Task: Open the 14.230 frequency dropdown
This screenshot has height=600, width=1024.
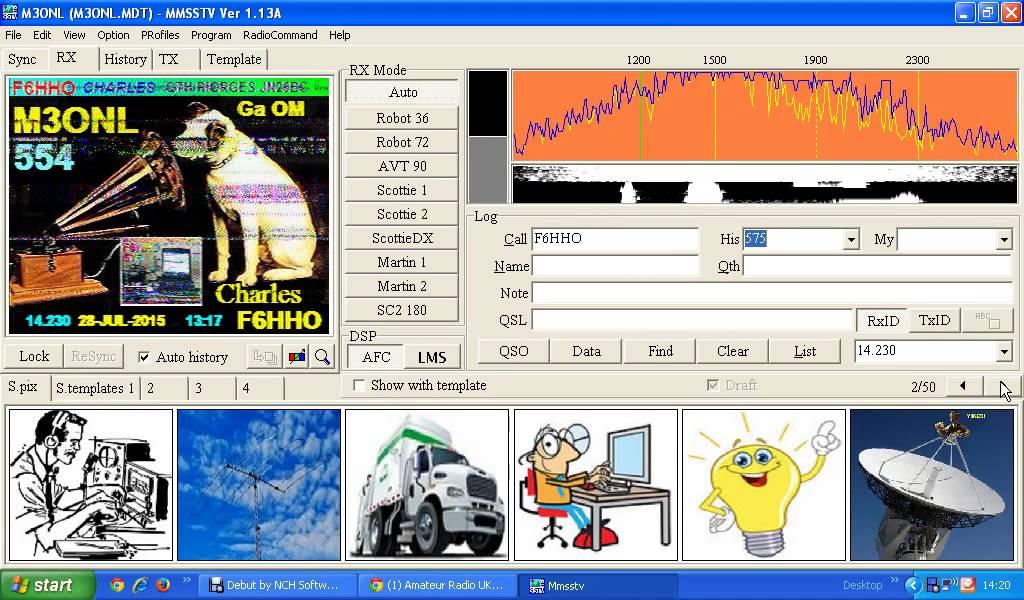Action: [x=1004, y=351]
